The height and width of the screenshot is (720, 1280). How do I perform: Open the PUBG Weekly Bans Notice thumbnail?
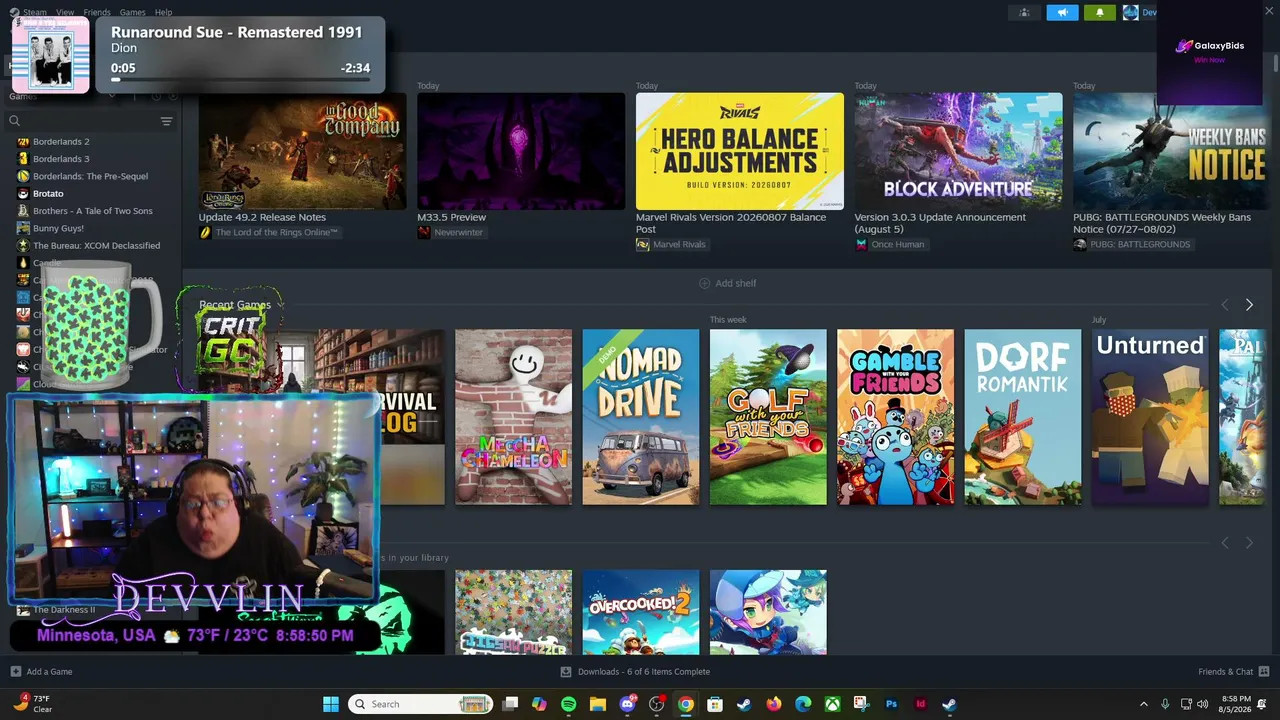pos(1170,151)
